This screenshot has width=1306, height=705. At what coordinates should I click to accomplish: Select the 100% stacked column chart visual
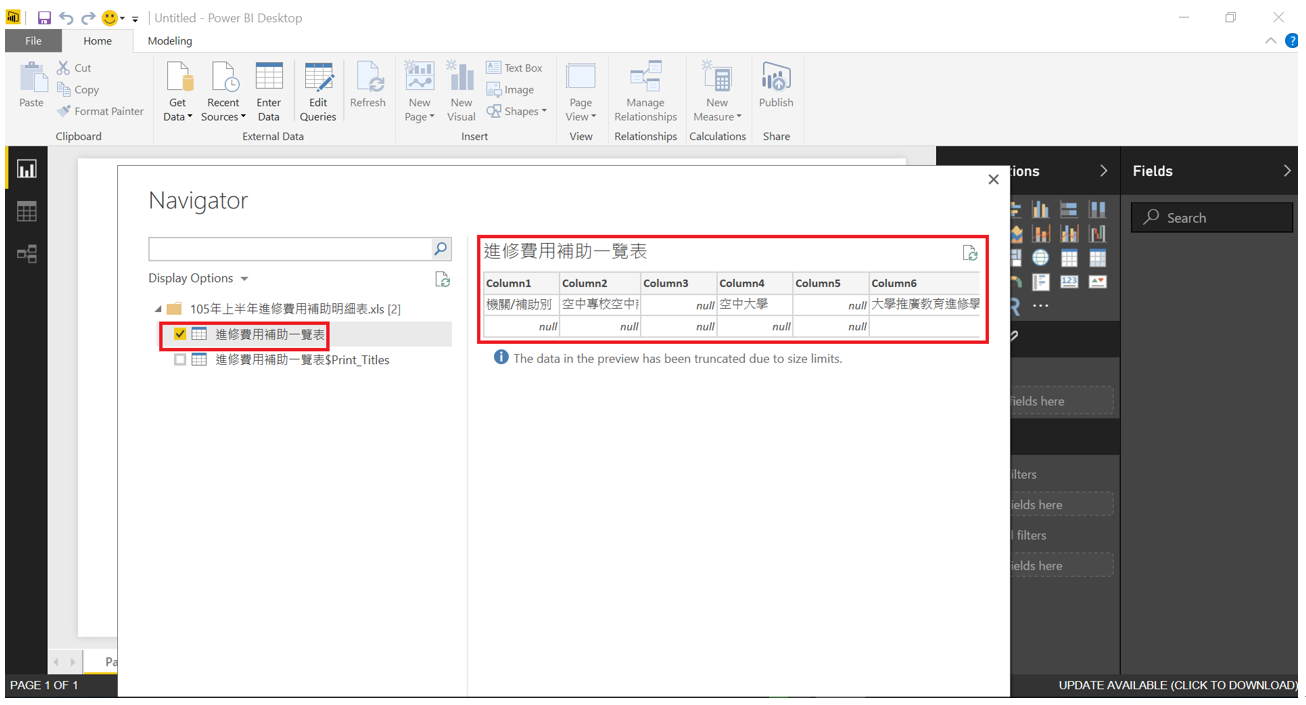coord(1097,209)
